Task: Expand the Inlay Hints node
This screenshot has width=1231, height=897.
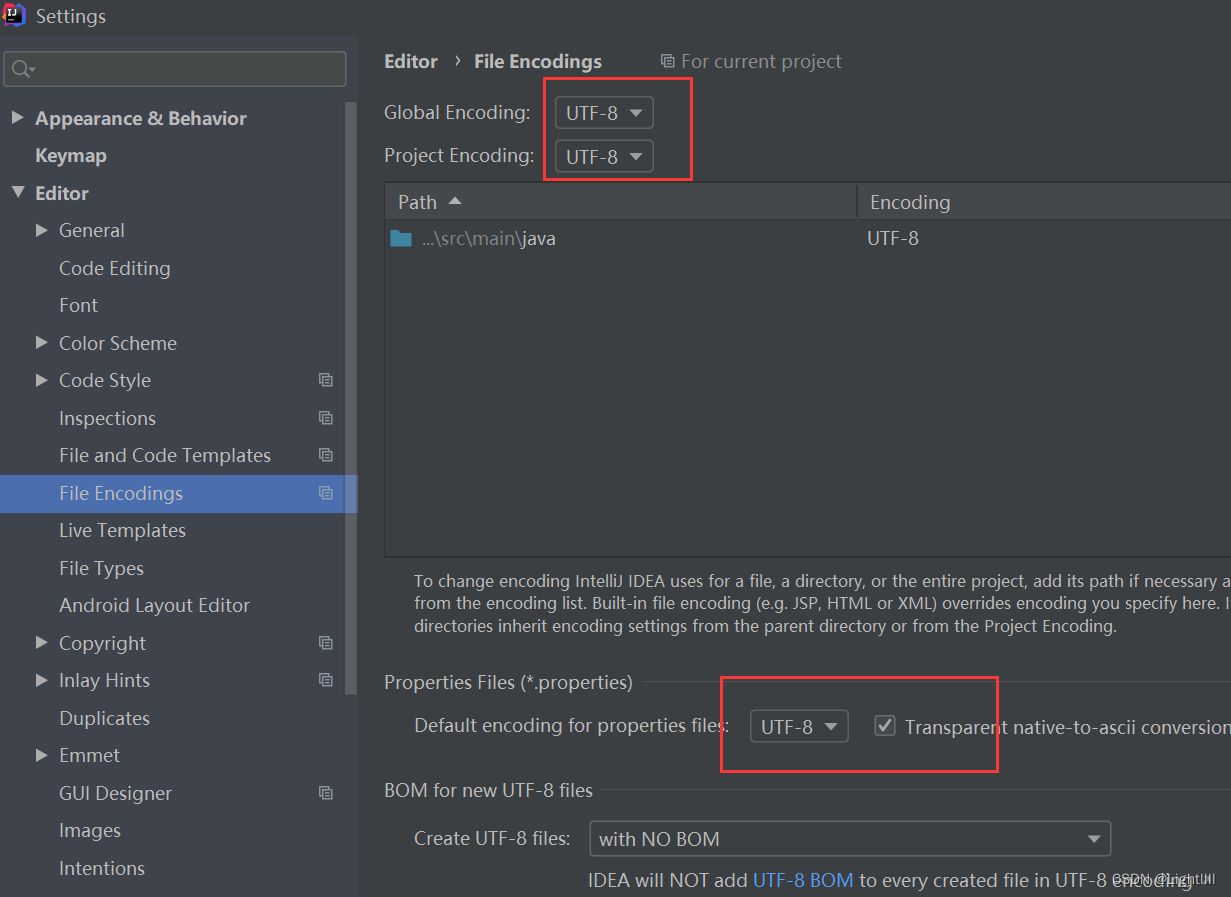Action: (41, 680)
